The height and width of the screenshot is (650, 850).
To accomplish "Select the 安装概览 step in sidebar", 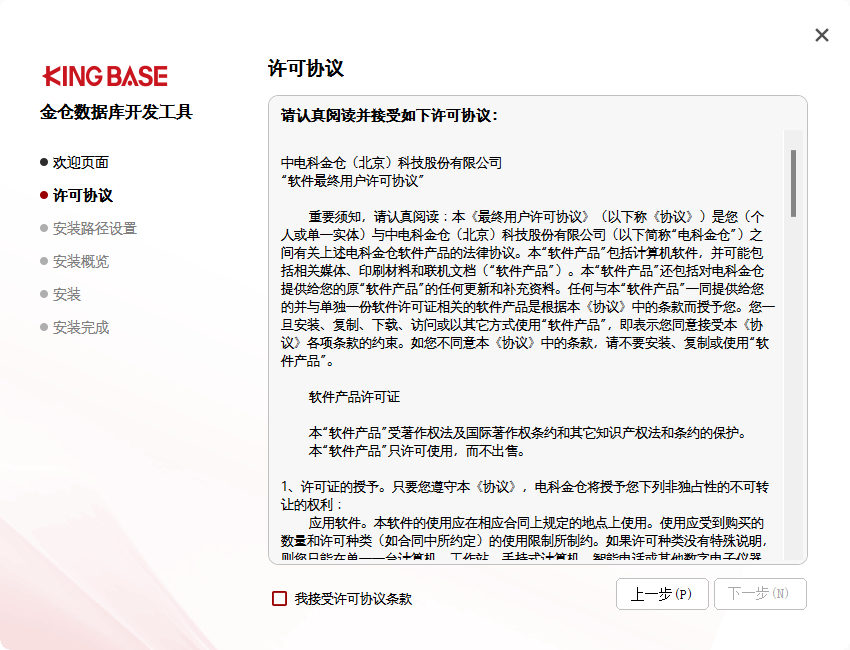I will click(81, 261).
